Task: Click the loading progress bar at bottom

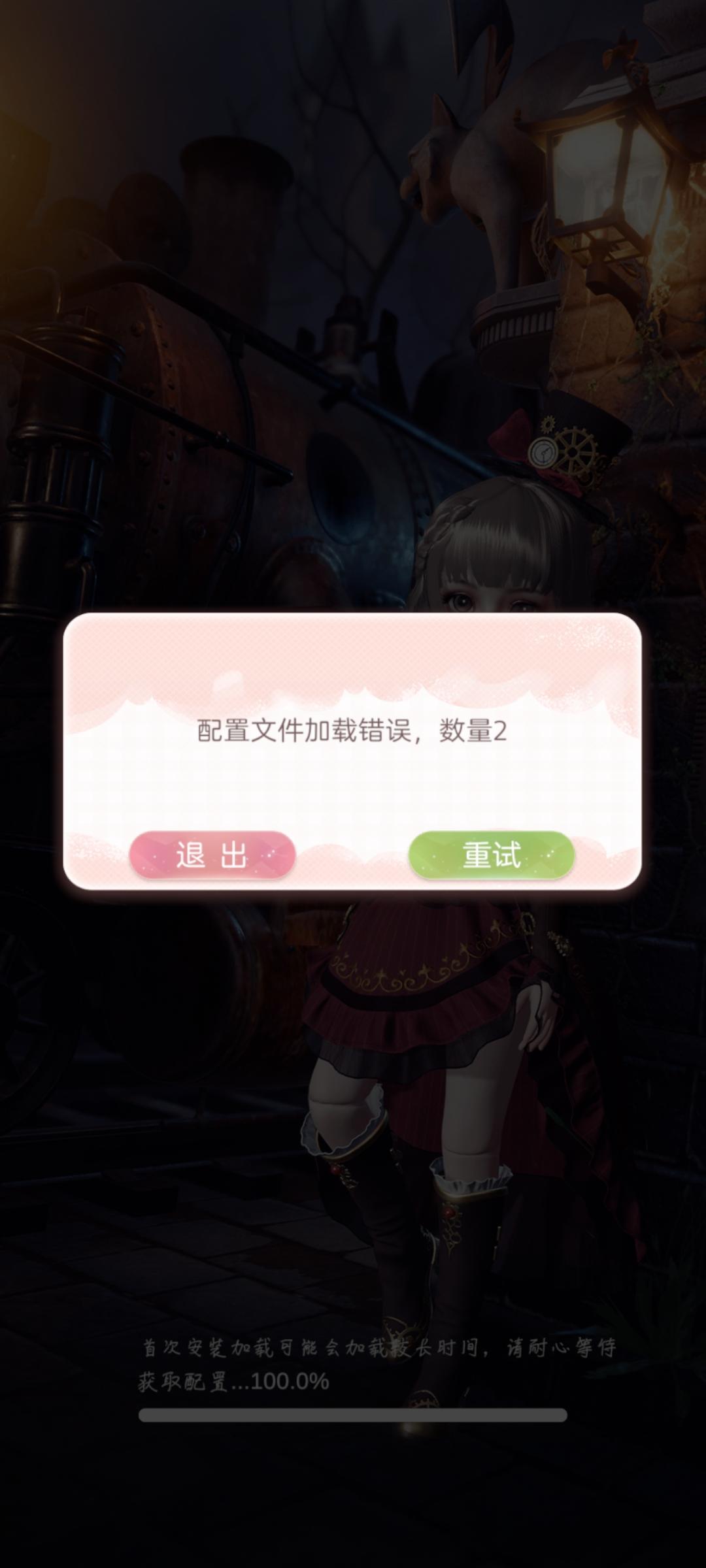Action: [353, 1415]
